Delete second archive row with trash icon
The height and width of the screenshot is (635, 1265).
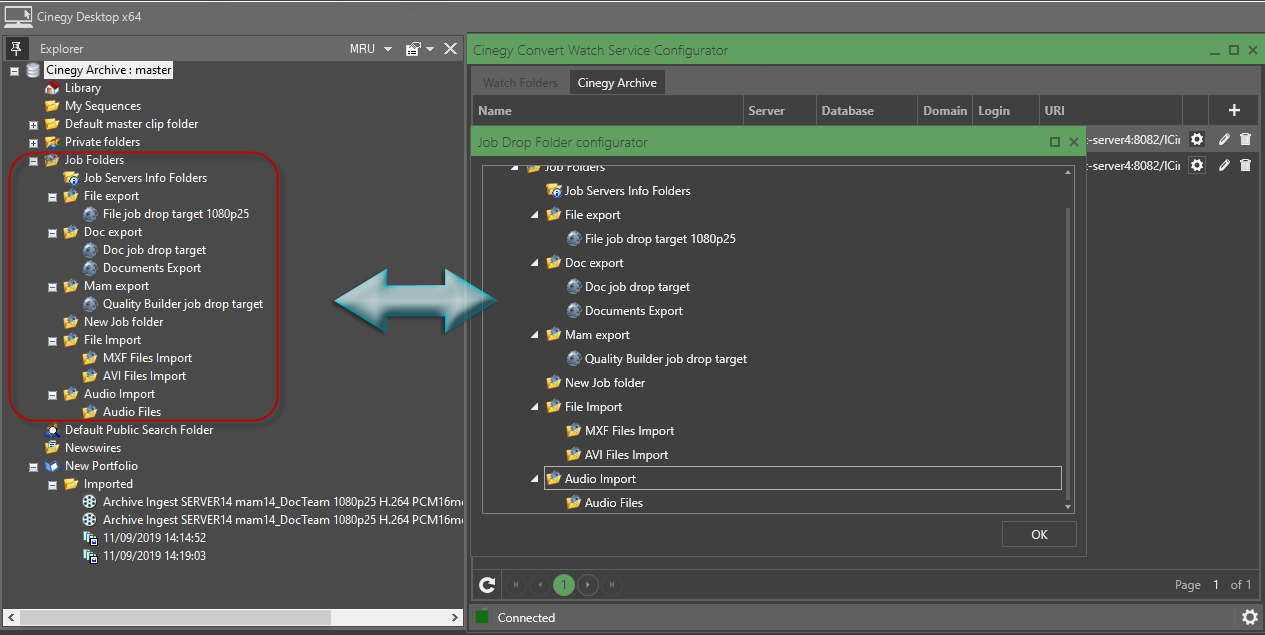click(1245, 165)
